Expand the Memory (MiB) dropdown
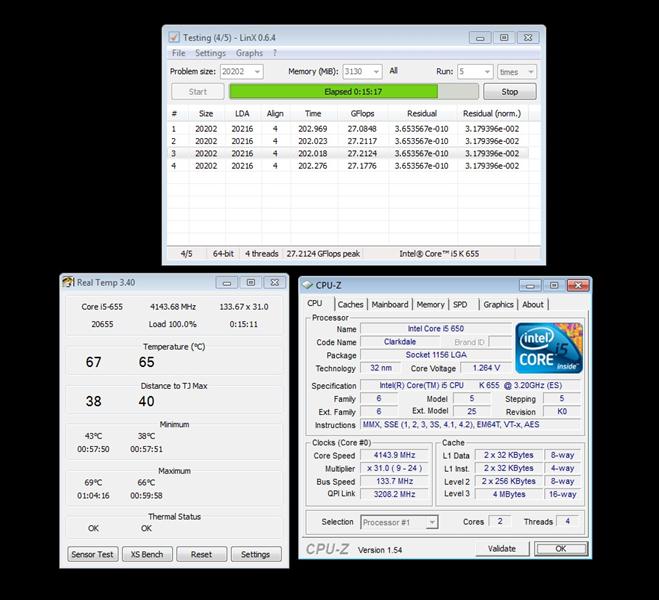Viewport: 659px width, 600px height. click(375, 72)
